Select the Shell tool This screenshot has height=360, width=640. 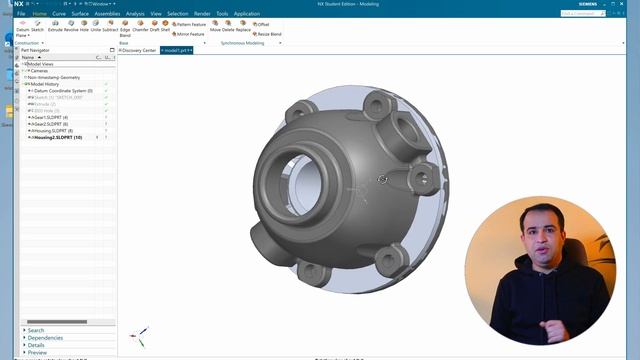[x=165, y=26]
